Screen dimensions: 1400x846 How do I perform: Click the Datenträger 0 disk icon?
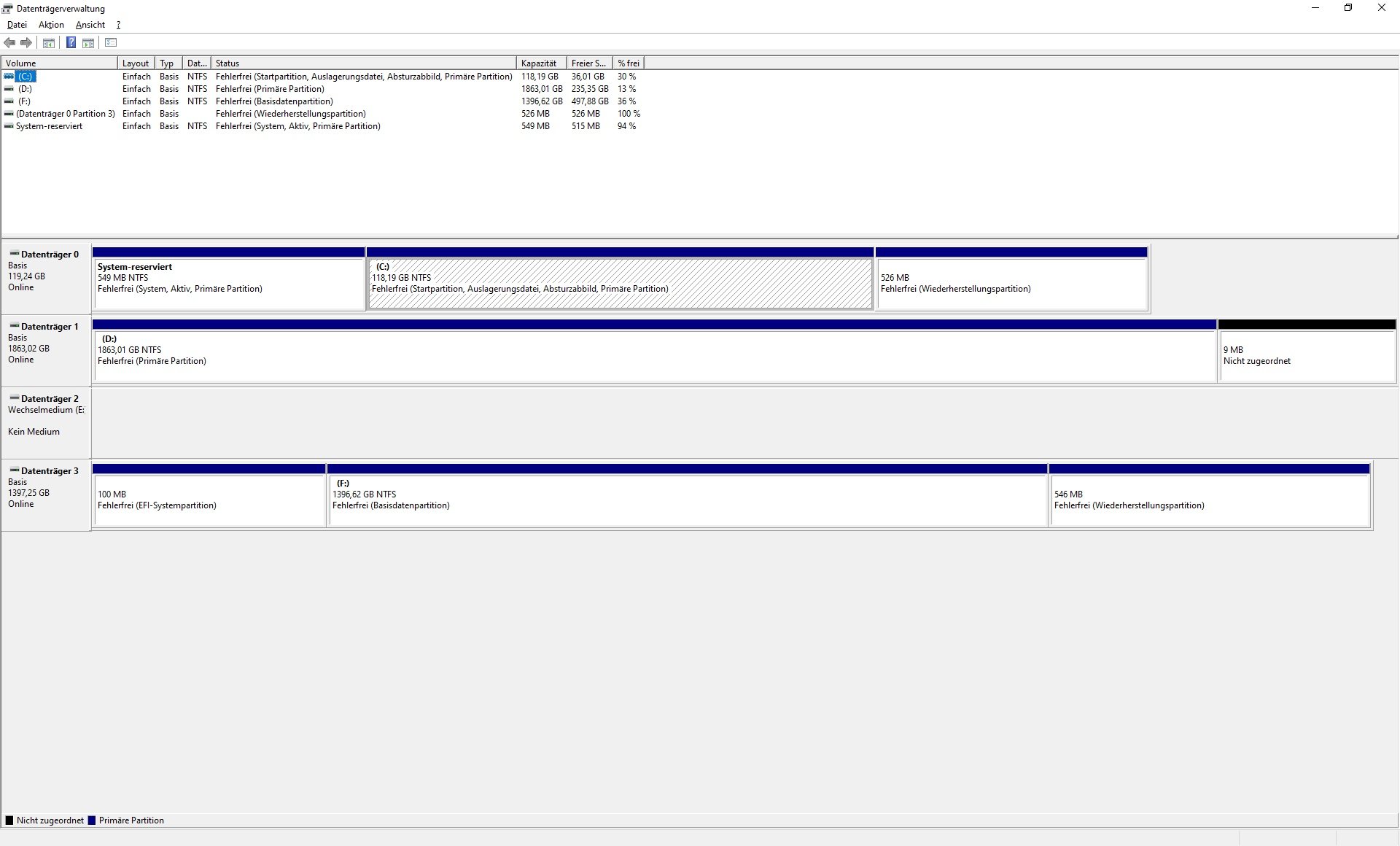(14, 254)
